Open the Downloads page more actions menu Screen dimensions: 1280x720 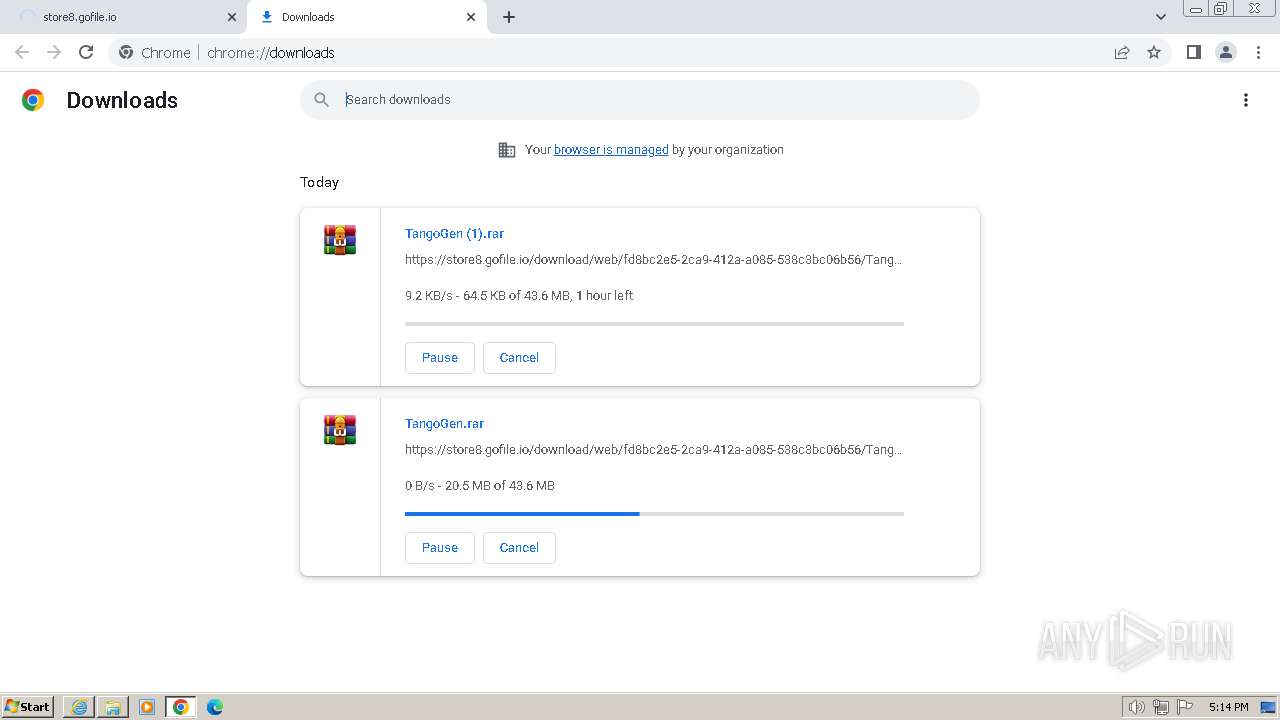click(x=1246, y=100)
